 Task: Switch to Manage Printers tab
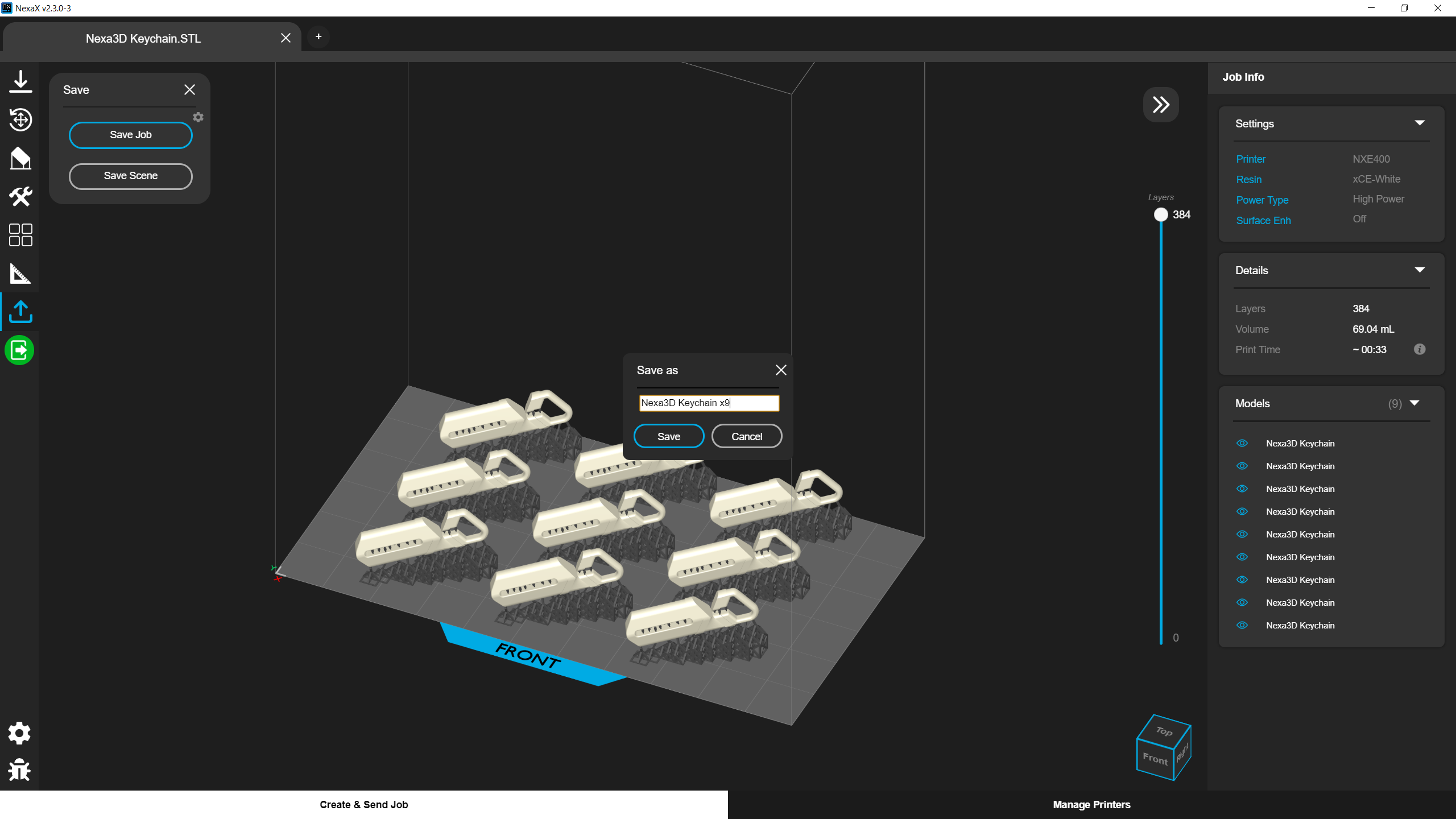coord(1092,805)
